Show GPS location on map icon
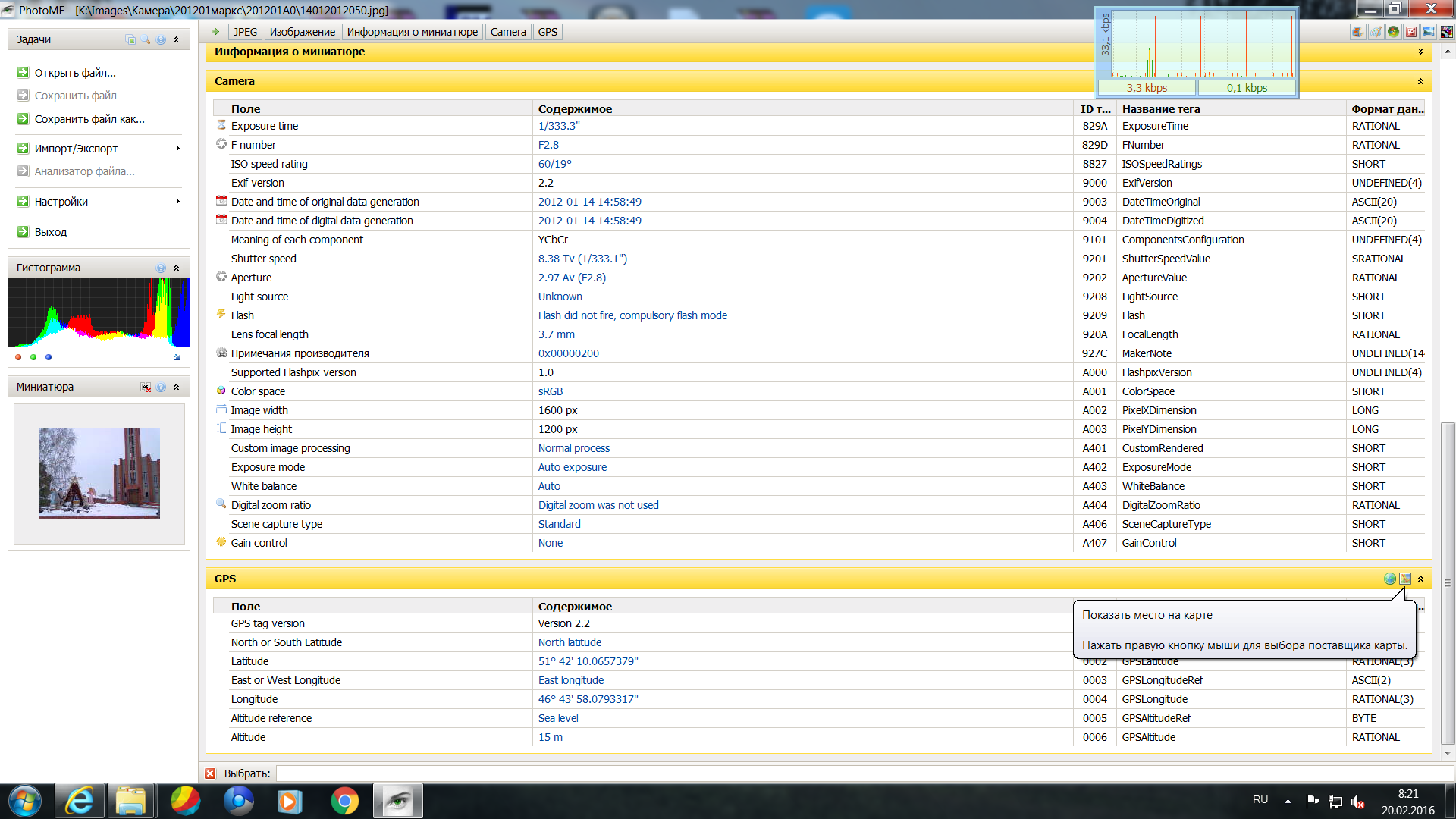 point(1405,579)
